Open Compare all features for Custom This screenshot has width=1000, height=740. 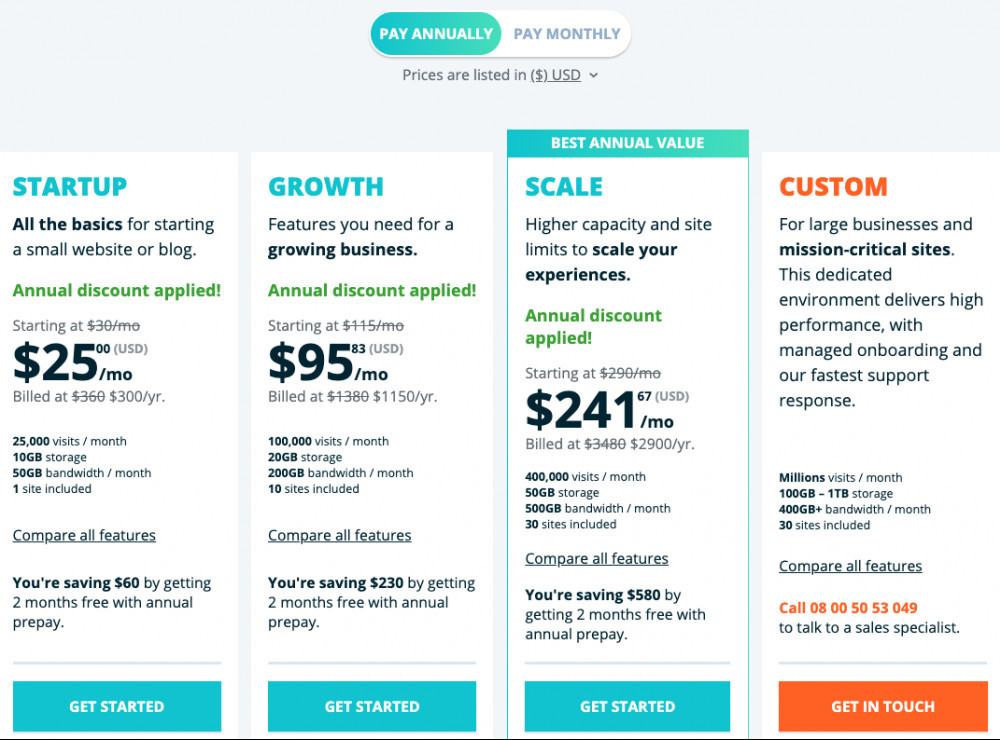tap(850, 566)
